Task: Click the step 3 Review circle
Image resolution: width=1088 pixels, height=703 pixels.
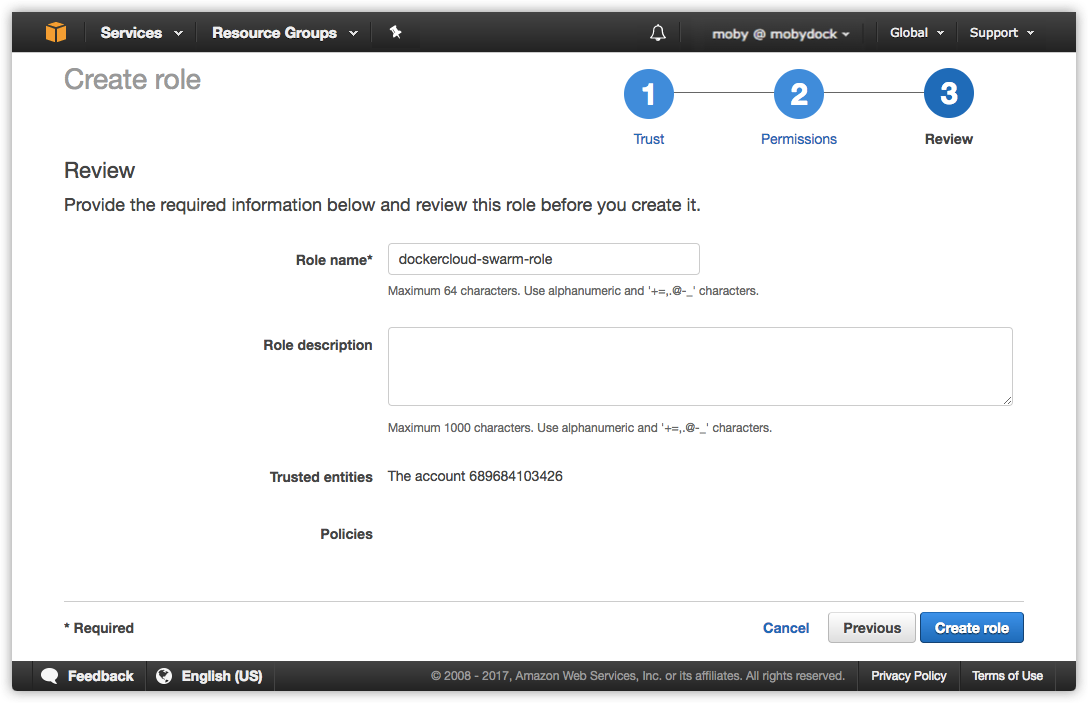Action: tap(948, 93)
